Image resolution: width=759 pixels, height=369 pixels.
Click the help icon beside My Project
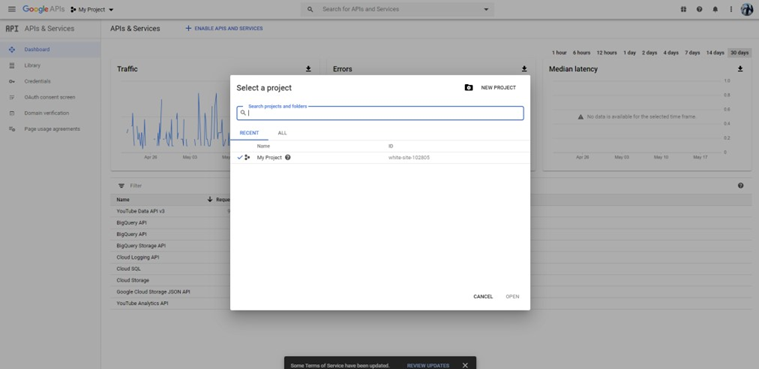point(288,157)
